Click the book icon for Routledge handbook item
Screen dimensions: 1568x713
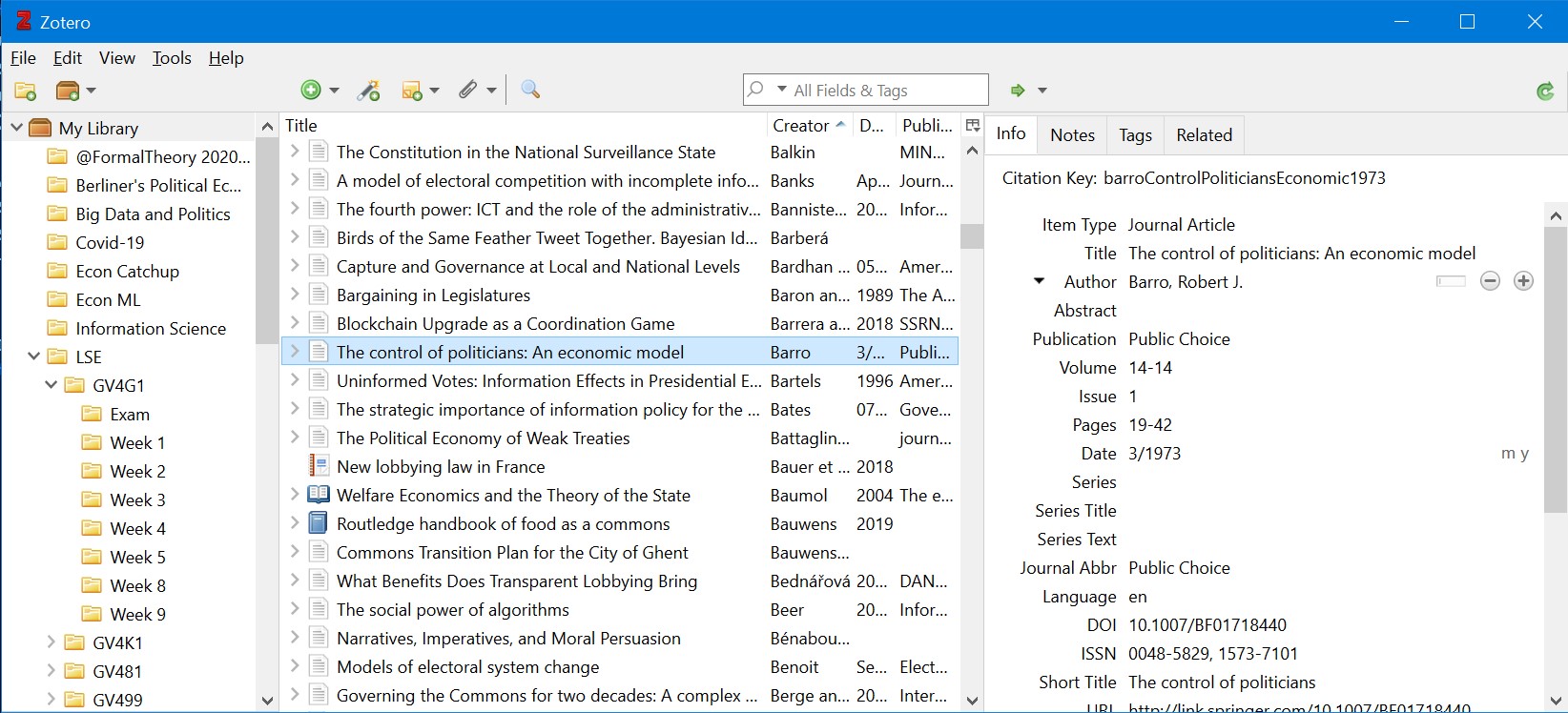click(x=319, y=523)
